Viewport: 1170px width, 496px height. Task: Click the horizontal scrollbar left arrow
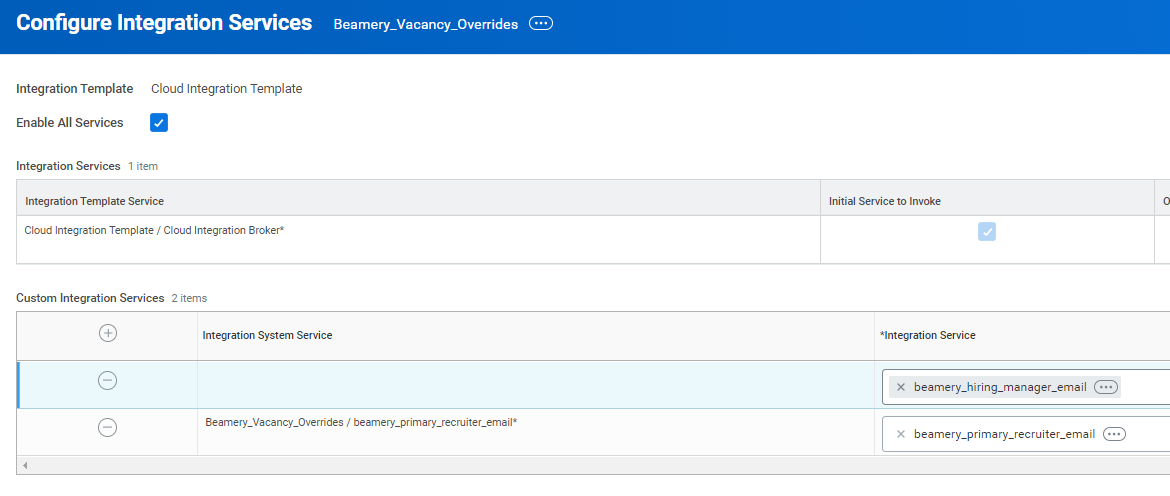coord(25,465)
